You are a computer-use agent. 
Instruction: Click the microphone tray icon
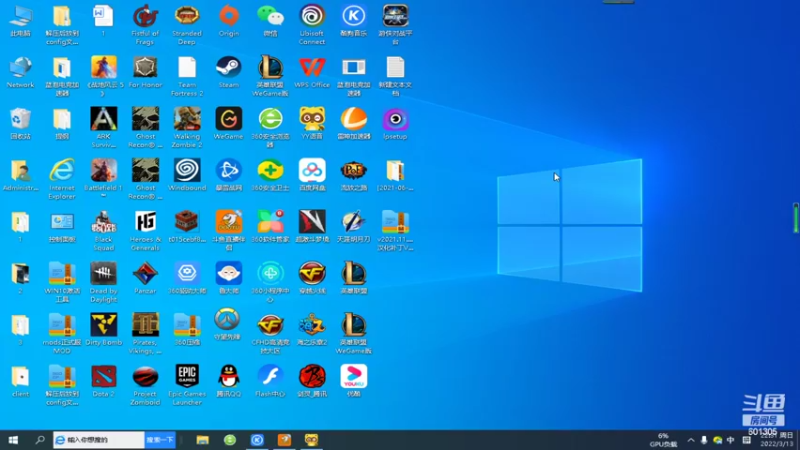[704, 440]
